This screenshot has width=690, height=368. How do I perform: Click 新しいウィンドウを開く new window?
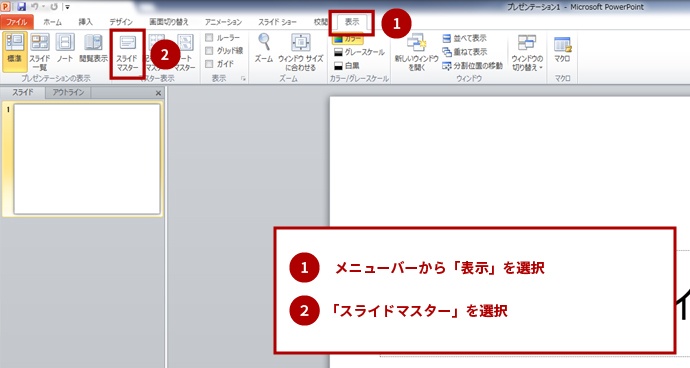pyautogui.click(x=416, y=52)
